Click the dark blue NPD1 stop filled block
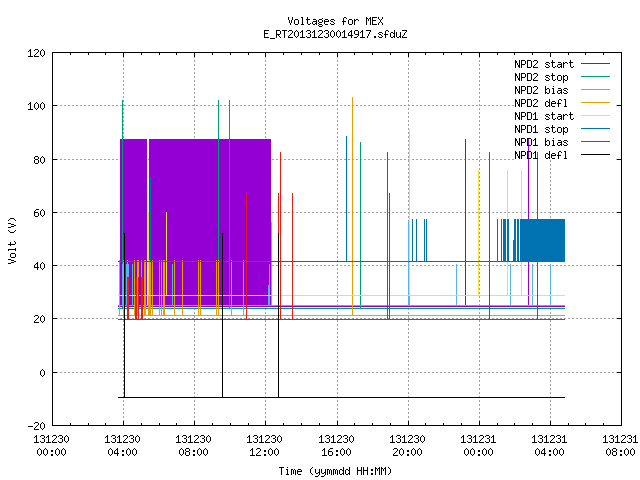 pos(542,240)
